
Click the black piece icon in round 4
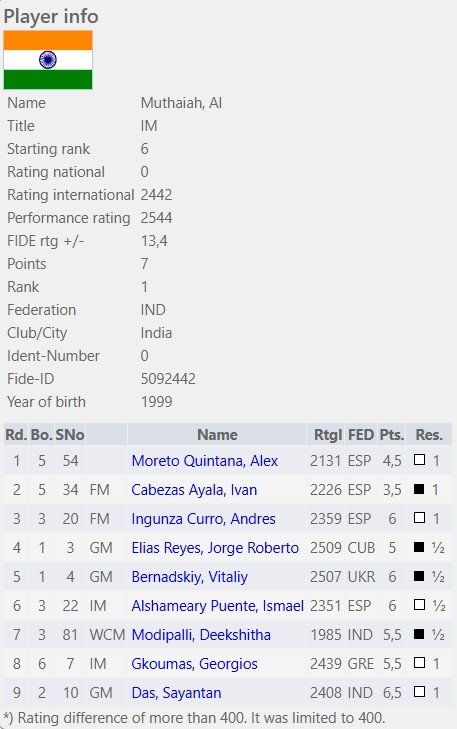(x=419, y=547)
